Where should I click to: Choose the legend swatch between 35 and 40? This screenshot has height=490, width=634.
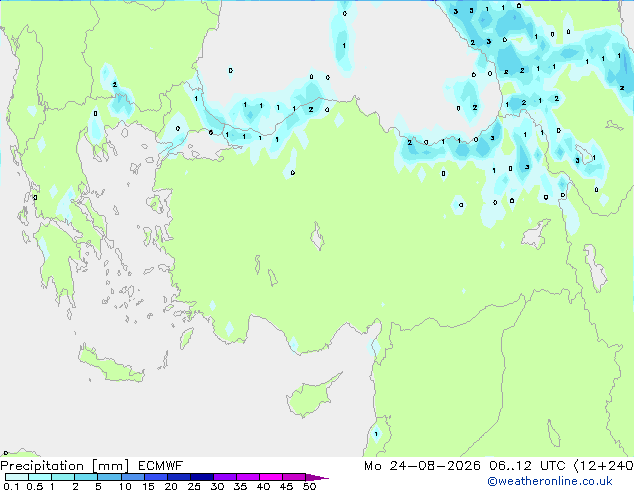click(x=248, y=477)
